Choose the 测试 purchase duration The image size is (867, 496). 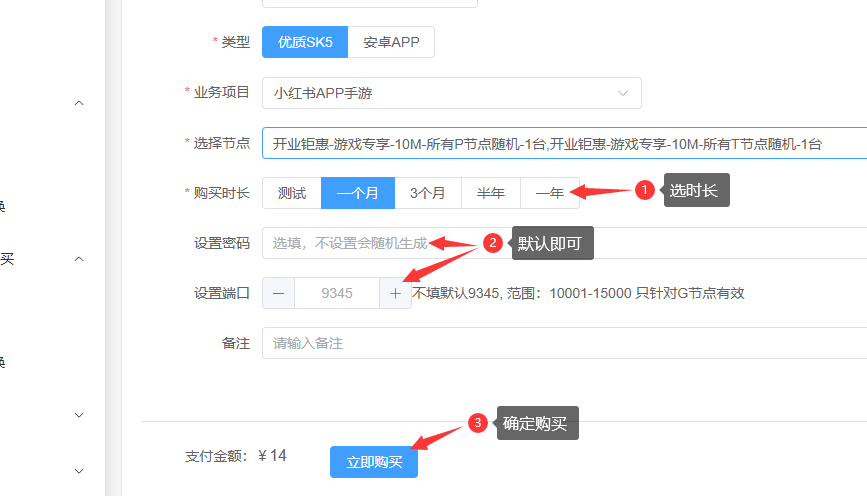tap(292, 193)
